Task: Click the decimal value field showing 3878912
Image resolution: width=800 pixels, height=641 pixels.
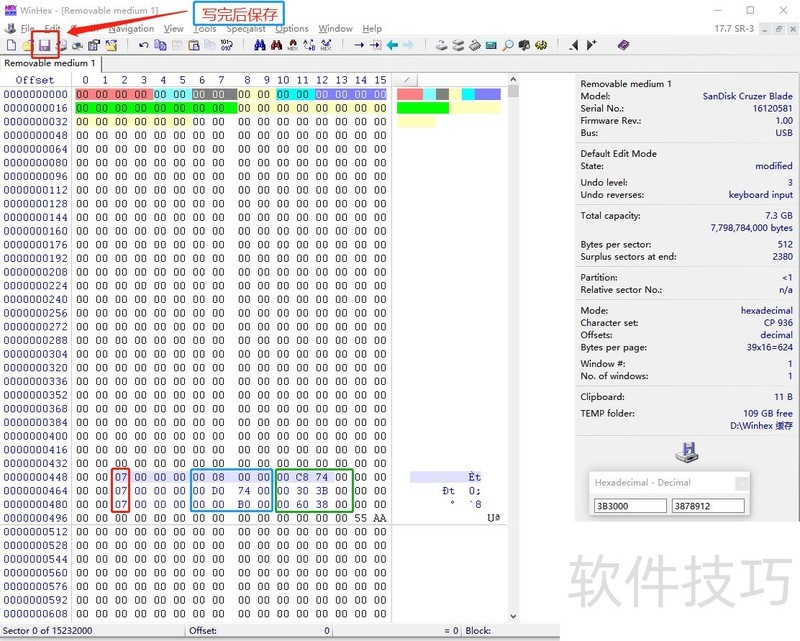Action: [707, 506]
